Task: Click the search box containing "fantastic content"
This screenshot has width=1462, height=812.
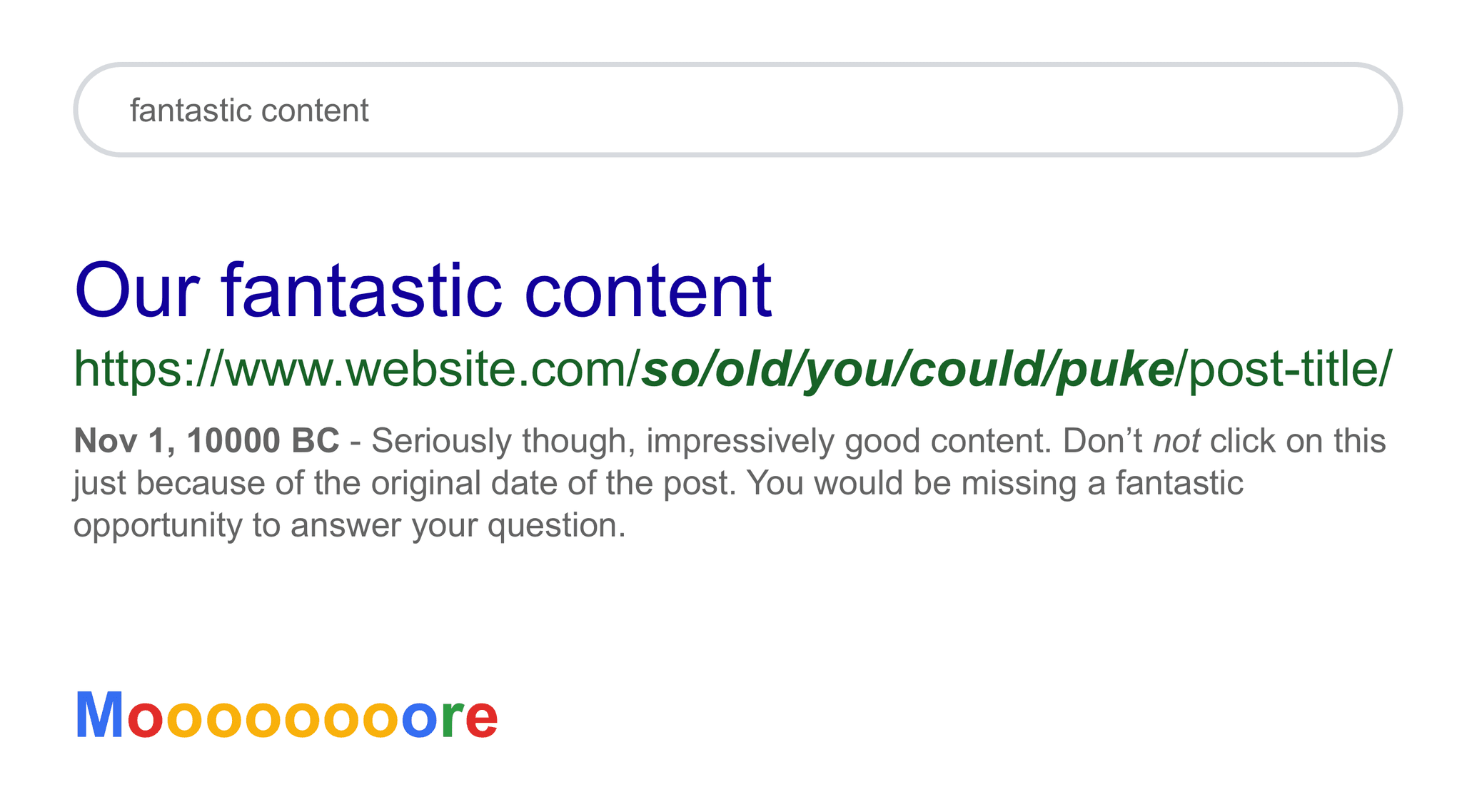Action: pyautogui.click(x=737, y=110)
